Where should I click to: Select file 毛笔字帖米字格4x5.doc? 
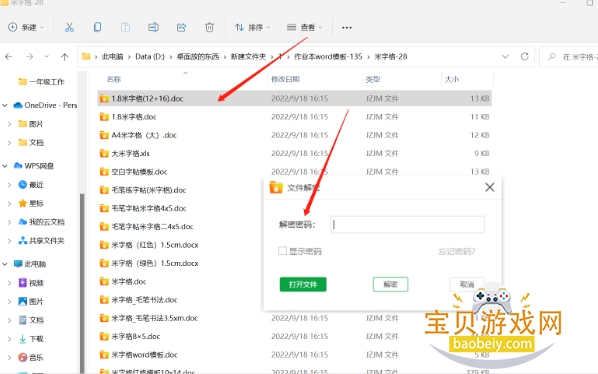148,208
